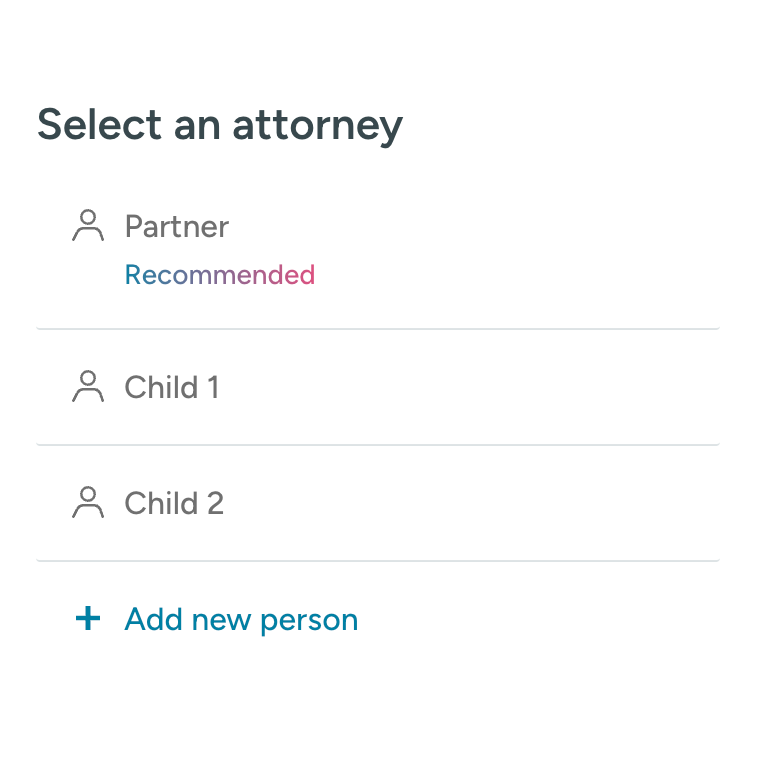Click the plus icon to add a person
This screenshot has height=768, width=770.
88,618
